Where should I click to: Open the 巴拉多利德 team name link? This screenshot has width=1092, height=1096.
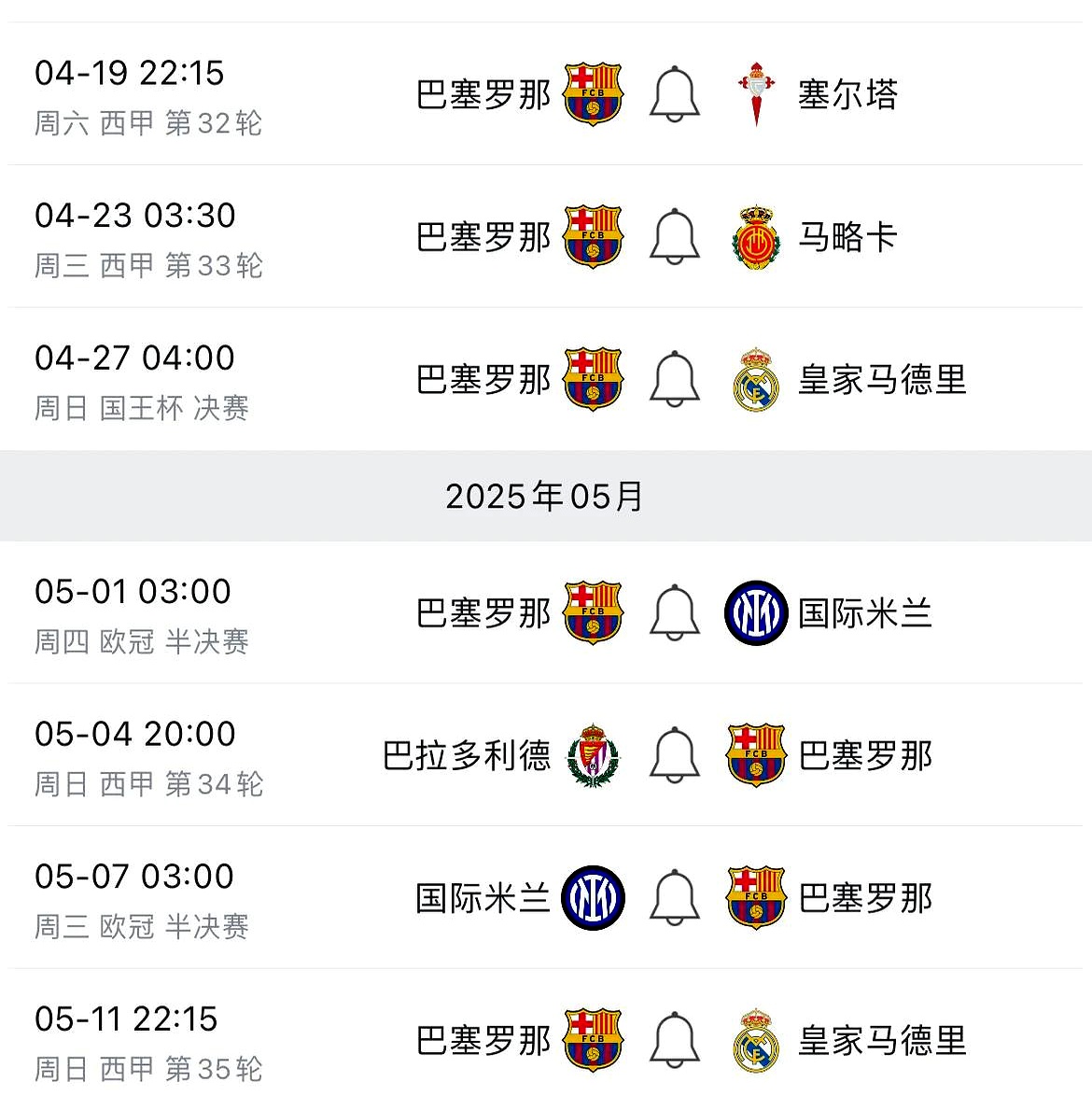[x=467, y=756]
